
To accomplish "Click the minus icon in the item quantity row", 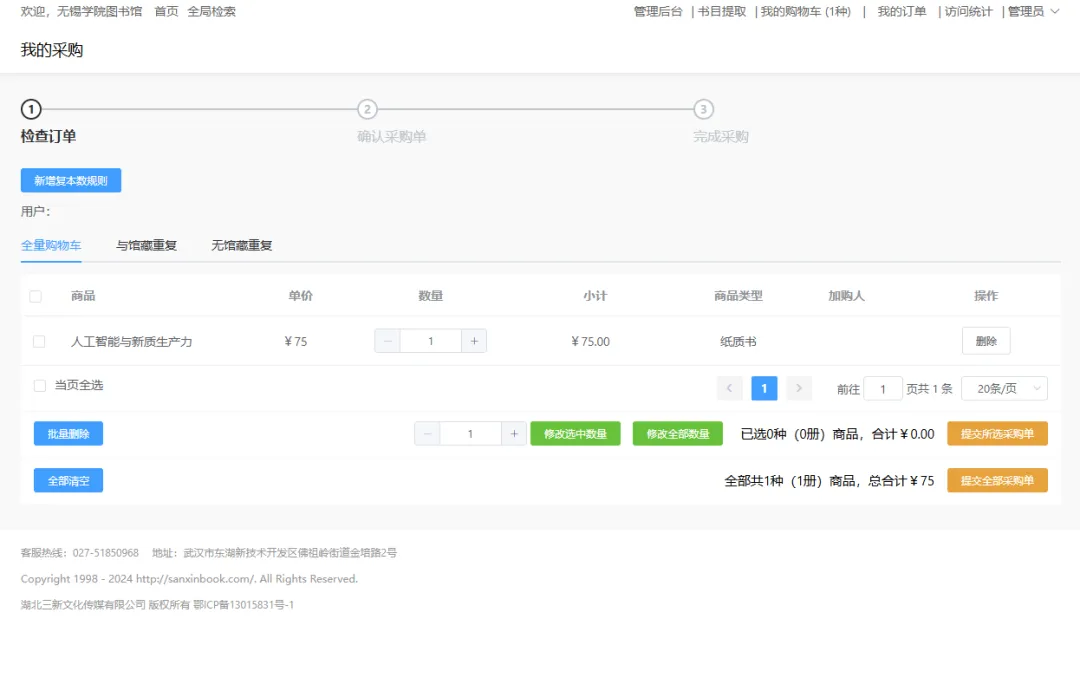I will click(388, 341).
